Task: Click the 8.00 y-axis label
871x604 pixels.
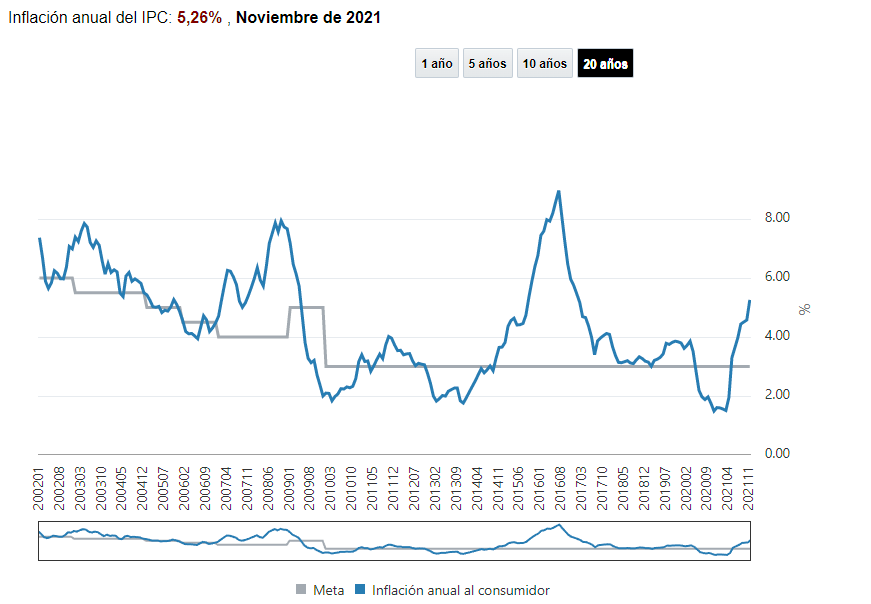Action: coord(777,217)
